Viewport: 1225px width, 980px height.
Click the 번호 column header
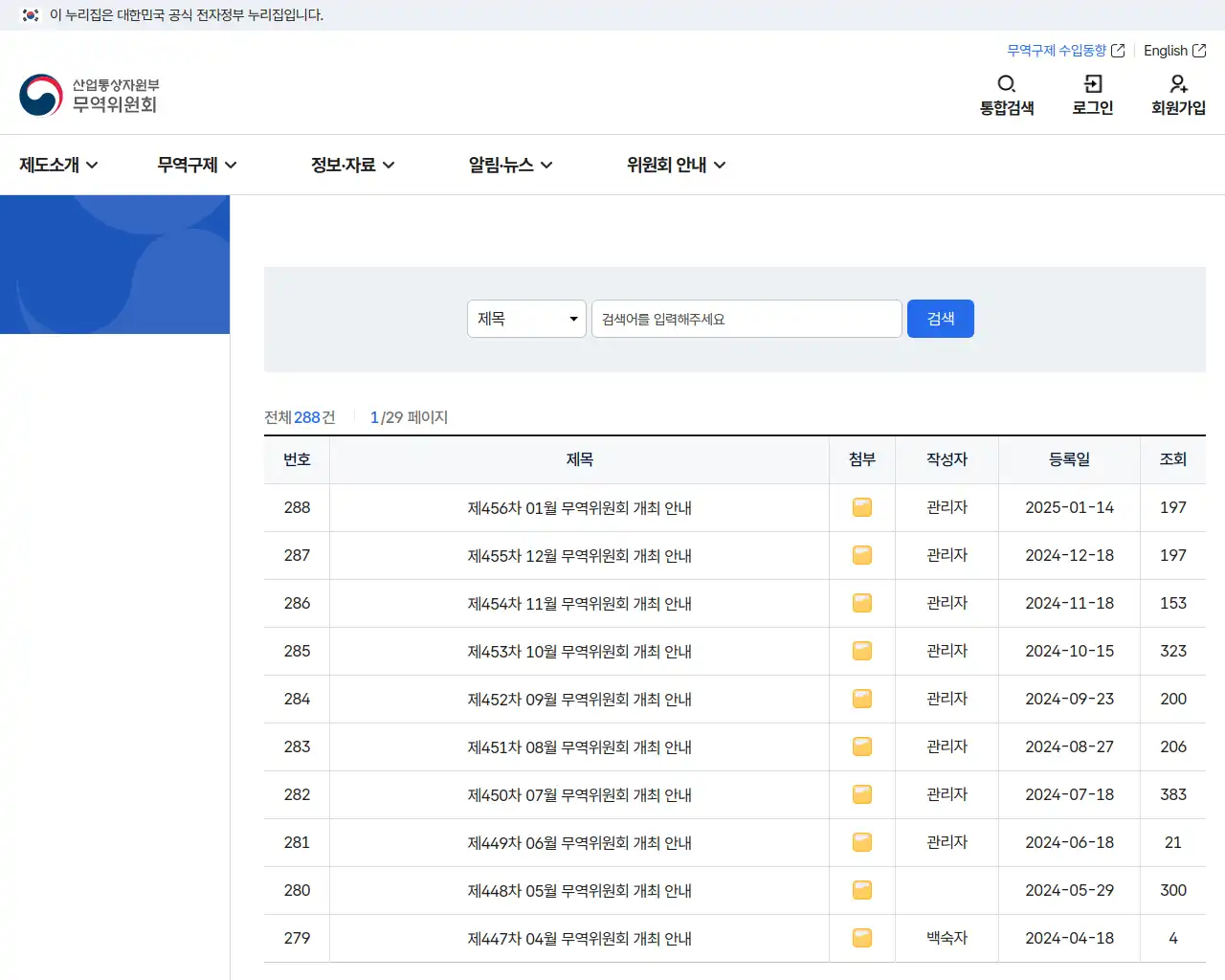(x=297, y=459)
